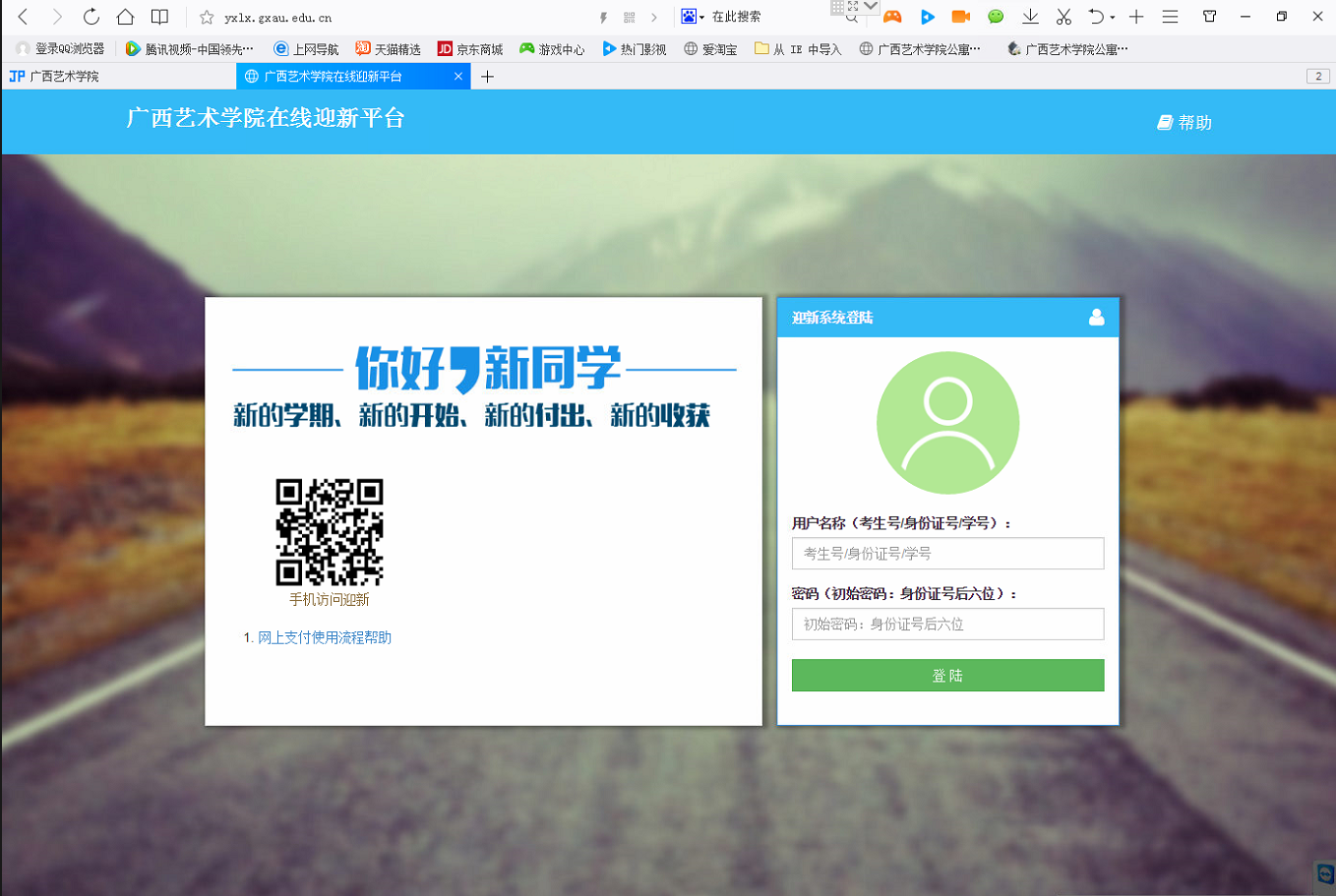
Task: Open the 京东商城 bookmark
Action: [x=470, y=49]
